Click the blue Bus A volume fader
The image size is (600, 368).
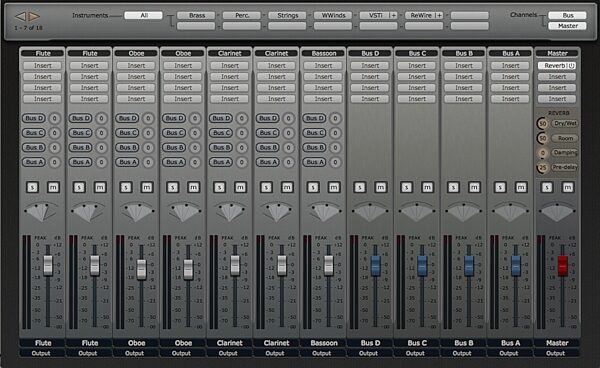[516, 266]
